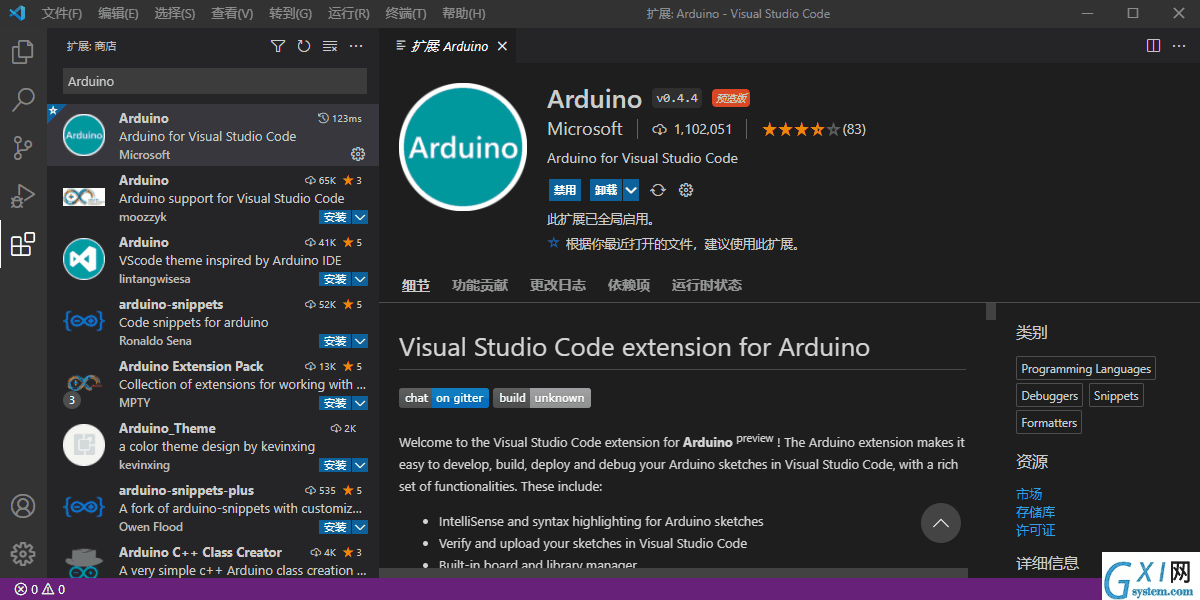Open the 转到(G) menu
This screenshot has height=600, width=1200.
point(290,14)
